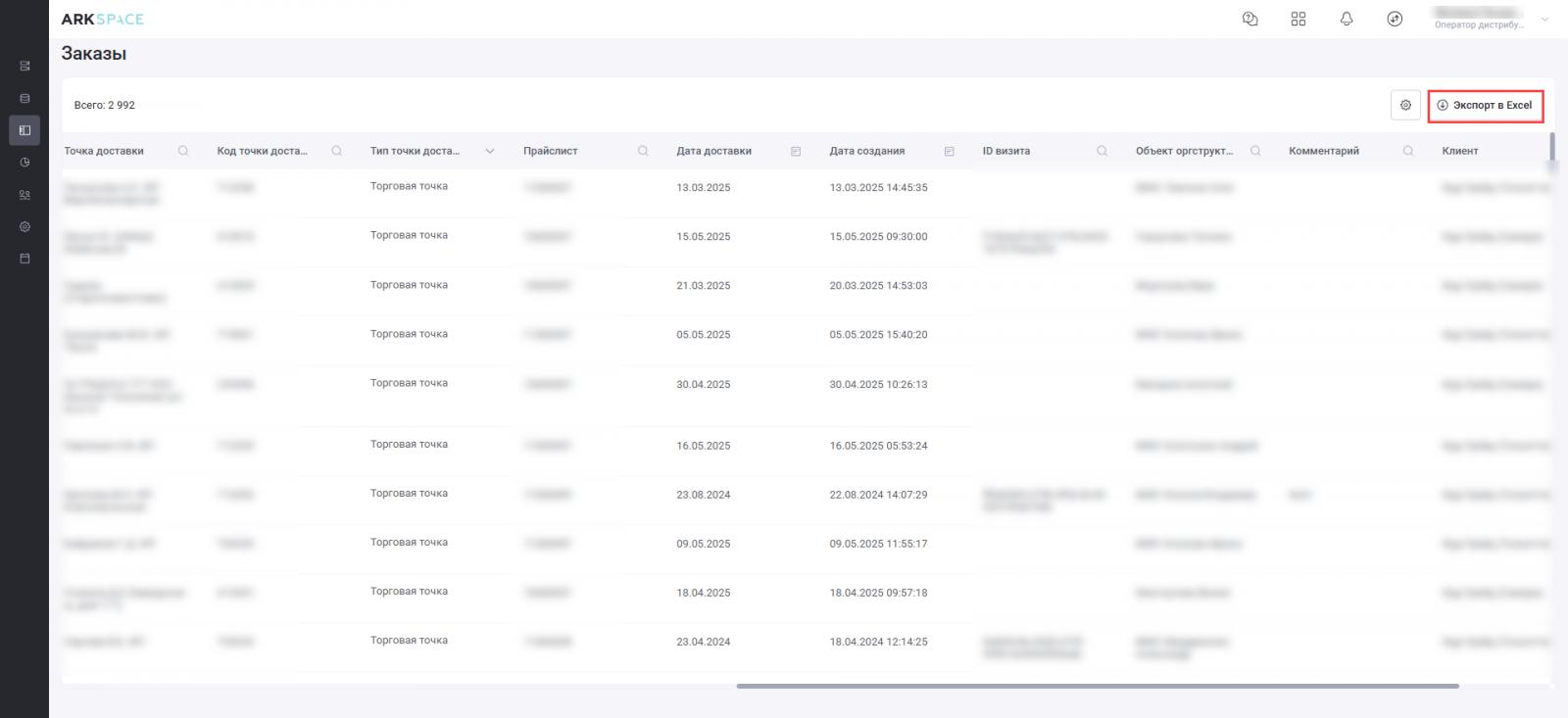
Task: Open the pie chart reports sidebar icon
Action: [x=24, y=163]
